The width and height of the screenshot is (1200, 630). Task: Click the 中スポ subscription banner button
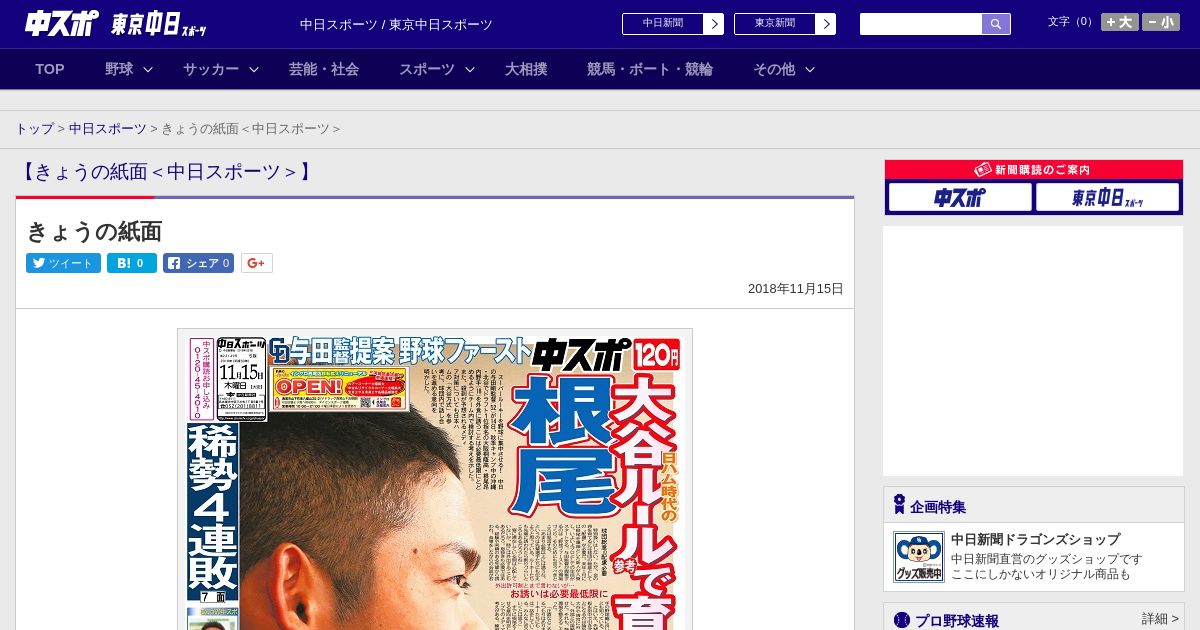(x=960, y=198)
